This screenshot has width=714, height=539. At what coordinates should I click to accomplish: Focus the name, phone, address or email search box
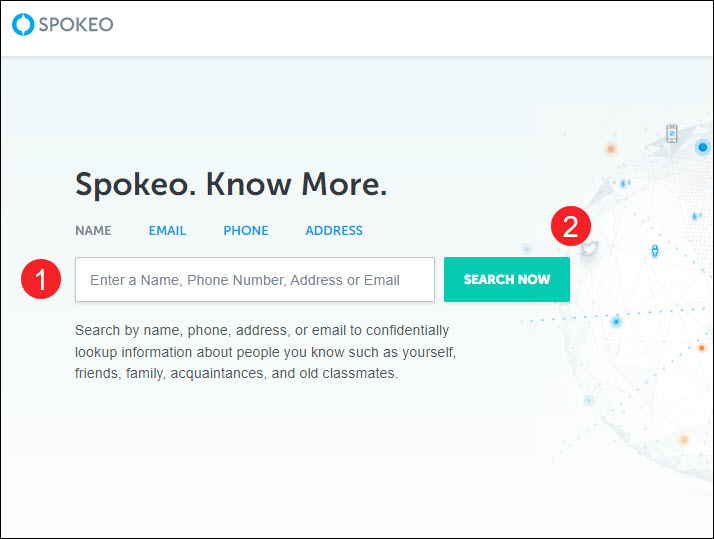pyautogui.click(x=255, y=280)
